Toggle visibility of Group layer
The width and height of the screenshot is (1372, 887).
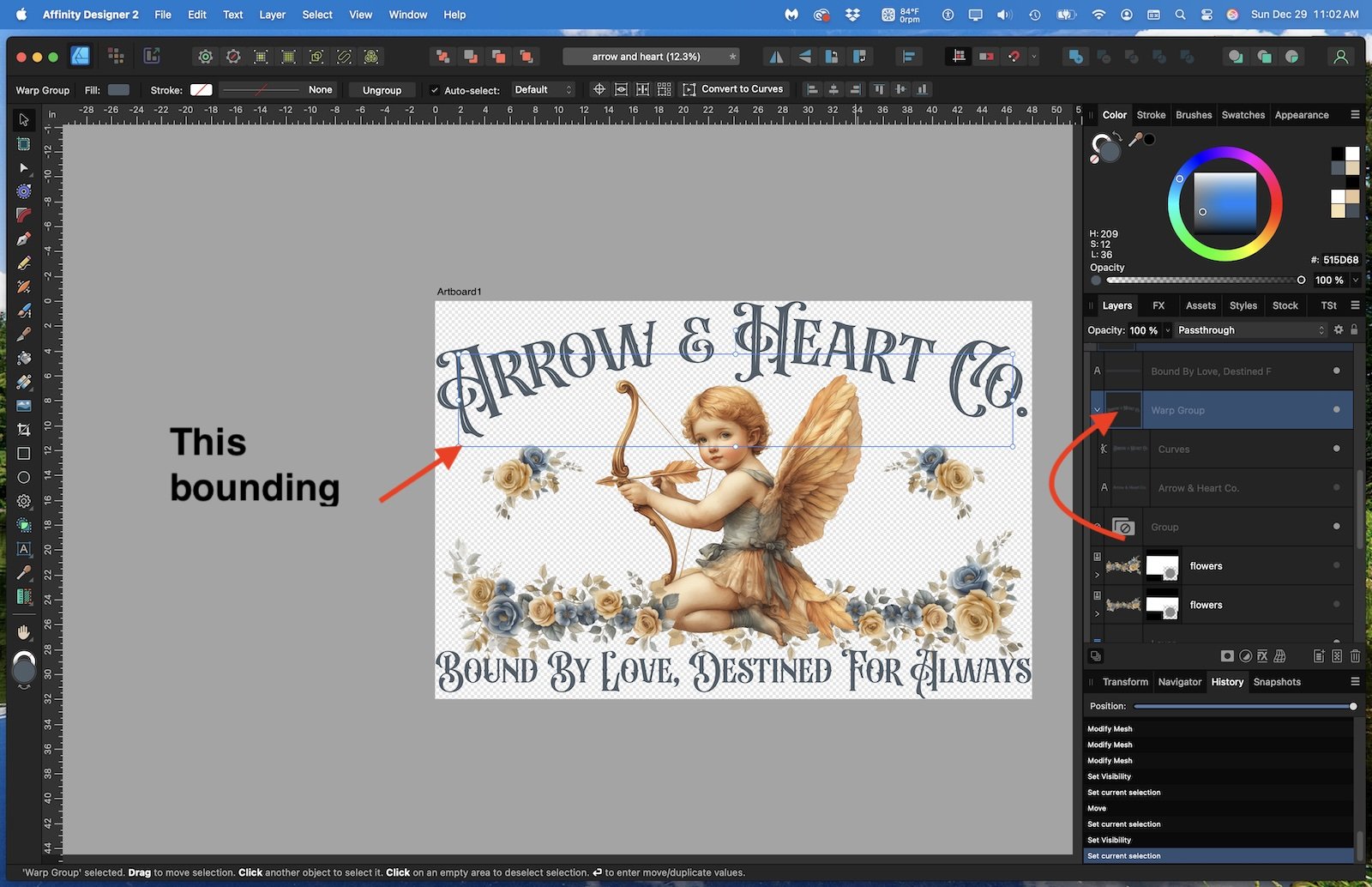pos(1336,527)
